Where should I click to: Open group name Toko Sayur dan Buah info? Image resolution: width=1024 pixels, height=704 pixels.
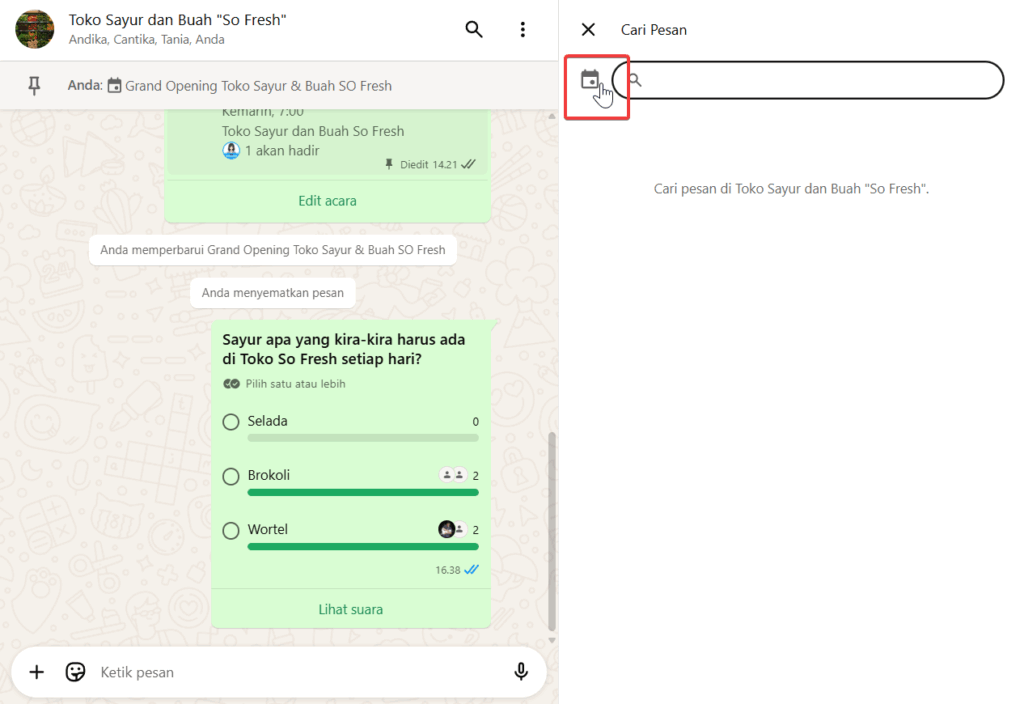[178, 20]
